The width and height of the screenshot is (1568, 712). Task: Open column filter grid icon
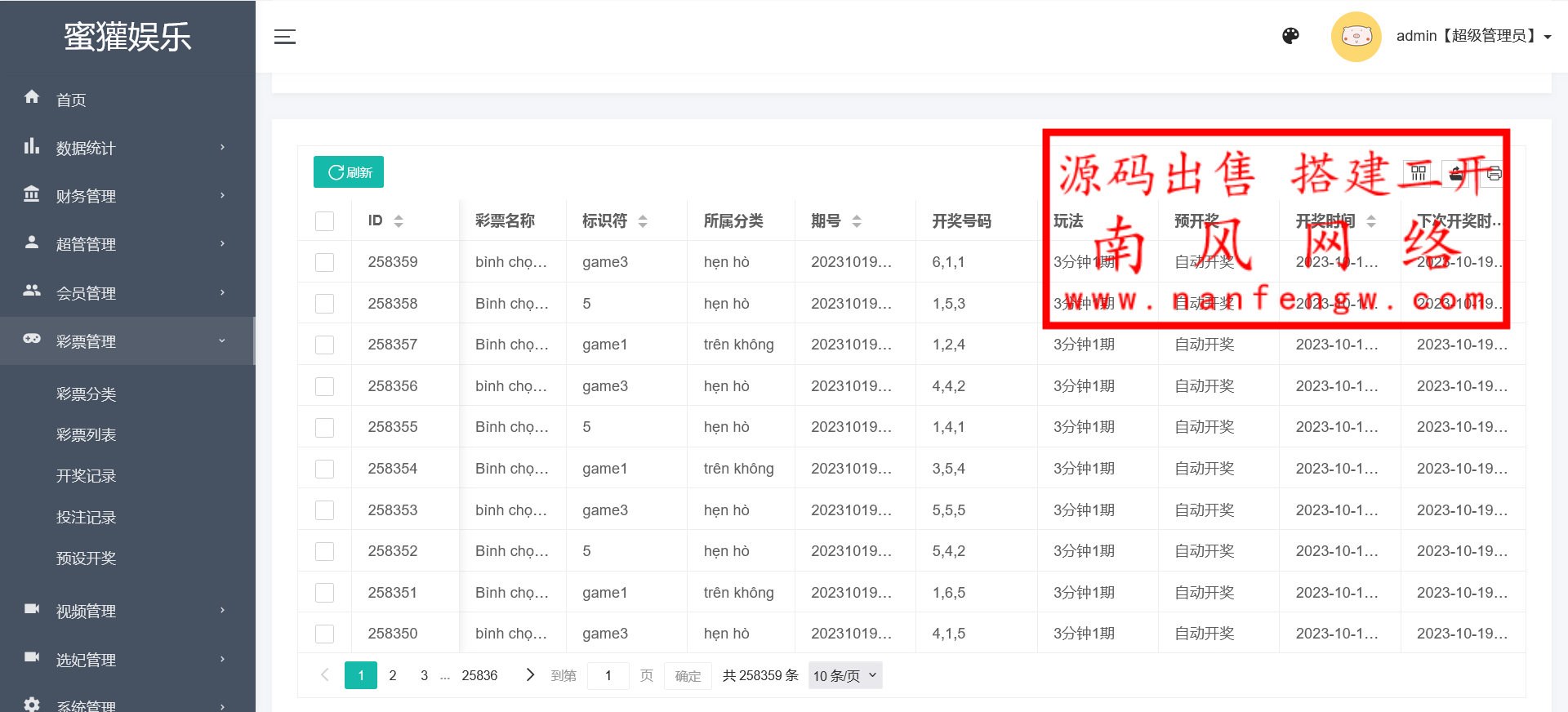[1419, 173]
